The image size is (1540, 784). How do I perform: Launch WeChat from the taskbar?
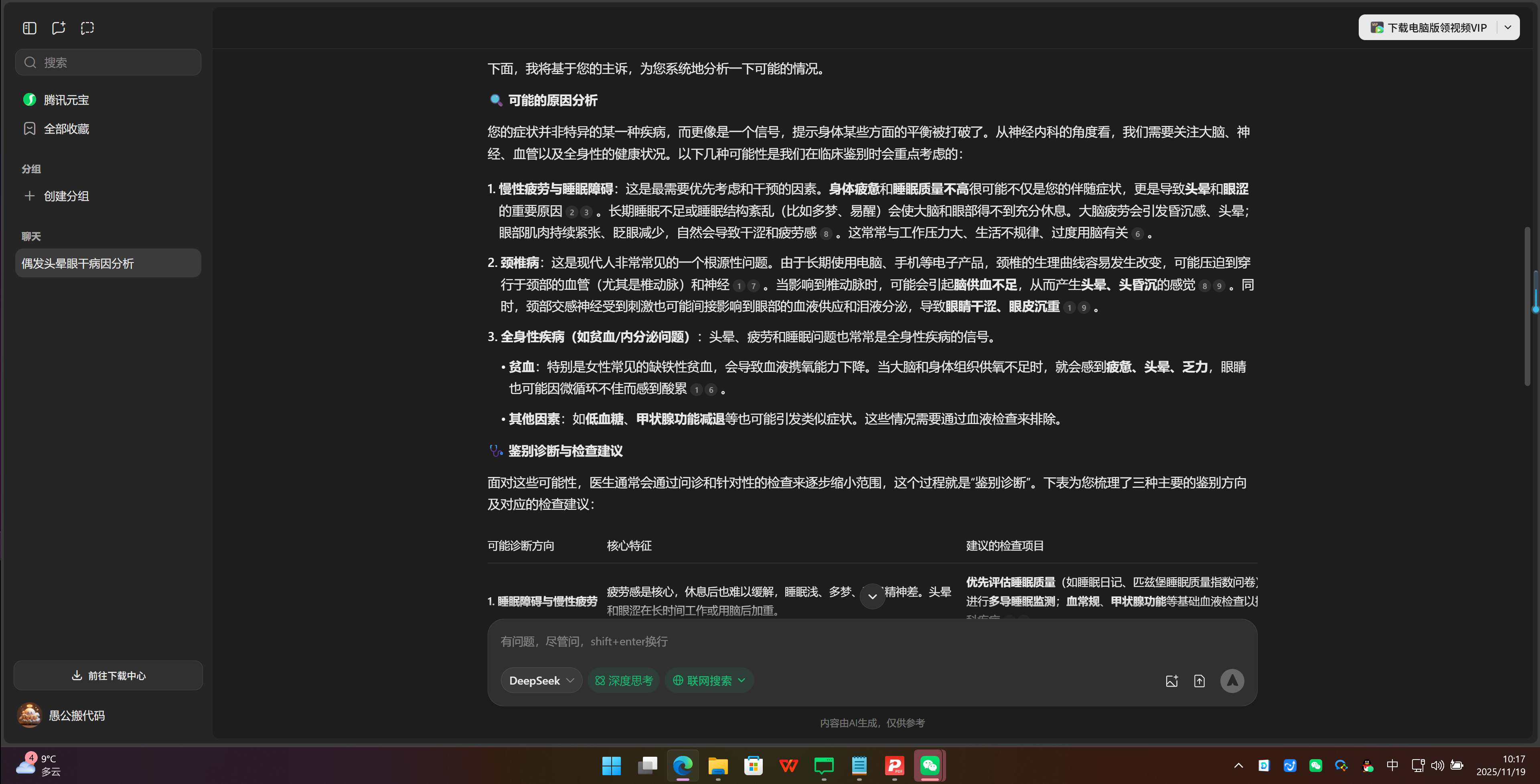click(928, 766)
